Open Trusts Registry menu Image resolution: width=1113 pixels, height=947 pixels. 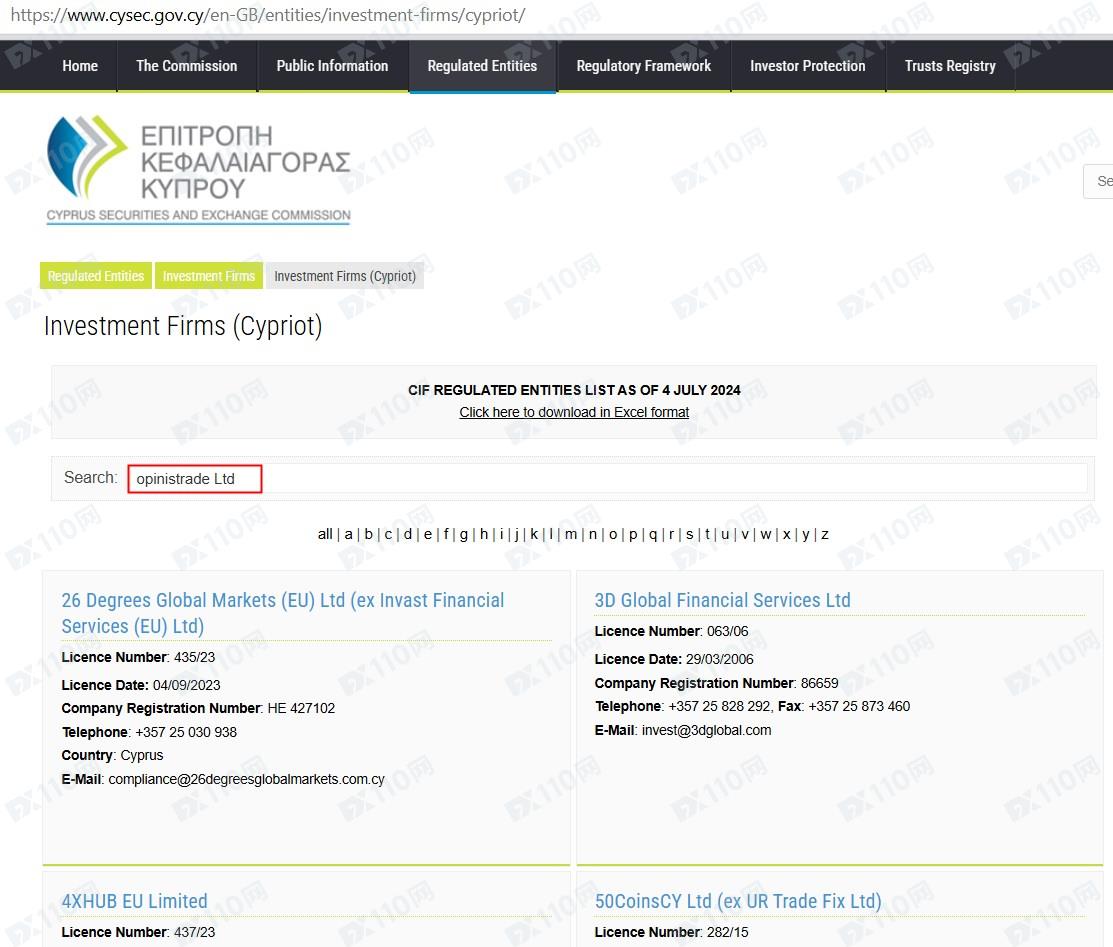tap(950, 66)
